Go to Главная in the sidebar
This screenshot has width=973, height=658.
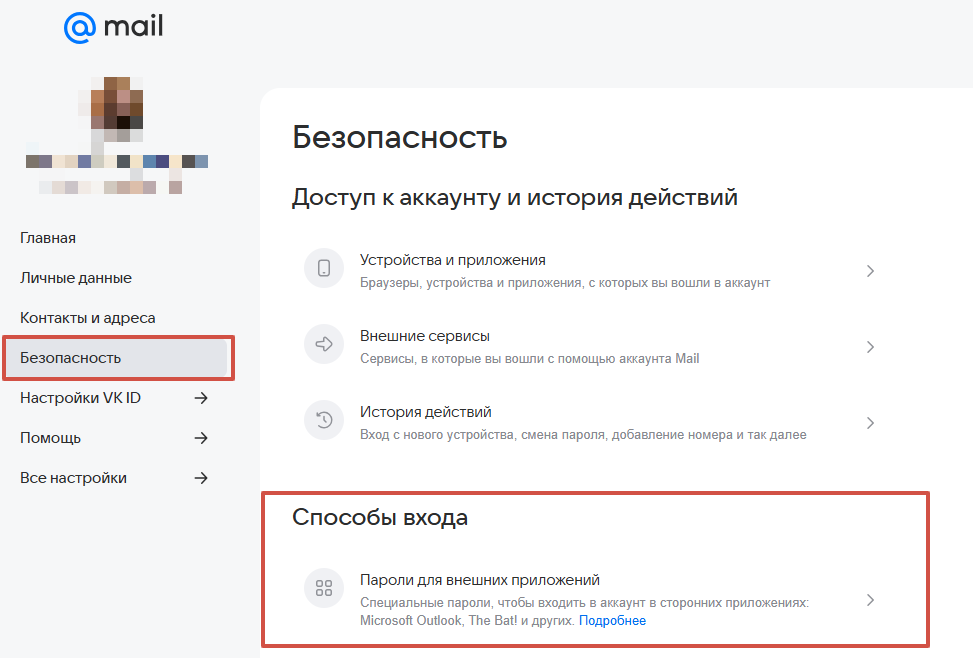(x=48, y=238)
